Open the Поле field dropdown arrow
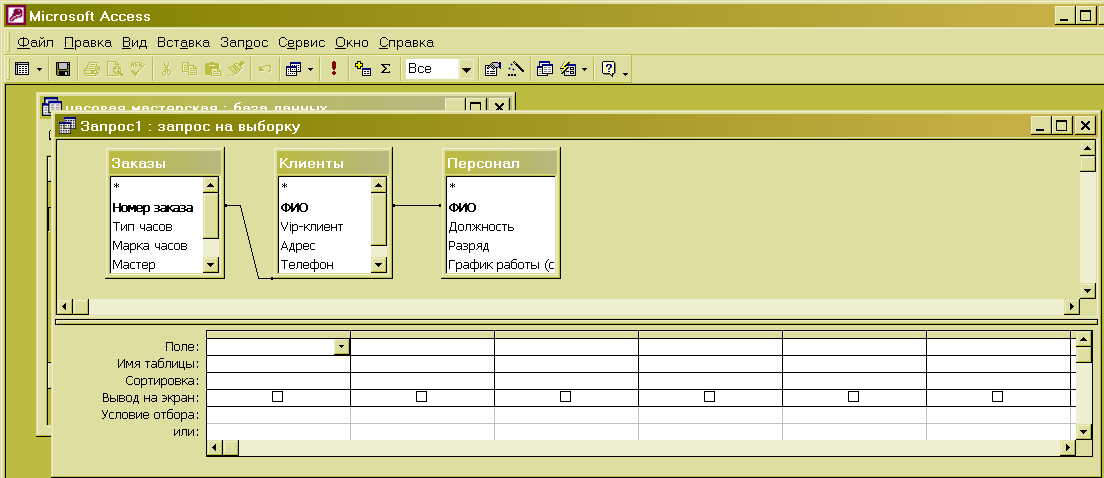The image size is (1104, 478). pyautogui.click(x=341, y=347)
